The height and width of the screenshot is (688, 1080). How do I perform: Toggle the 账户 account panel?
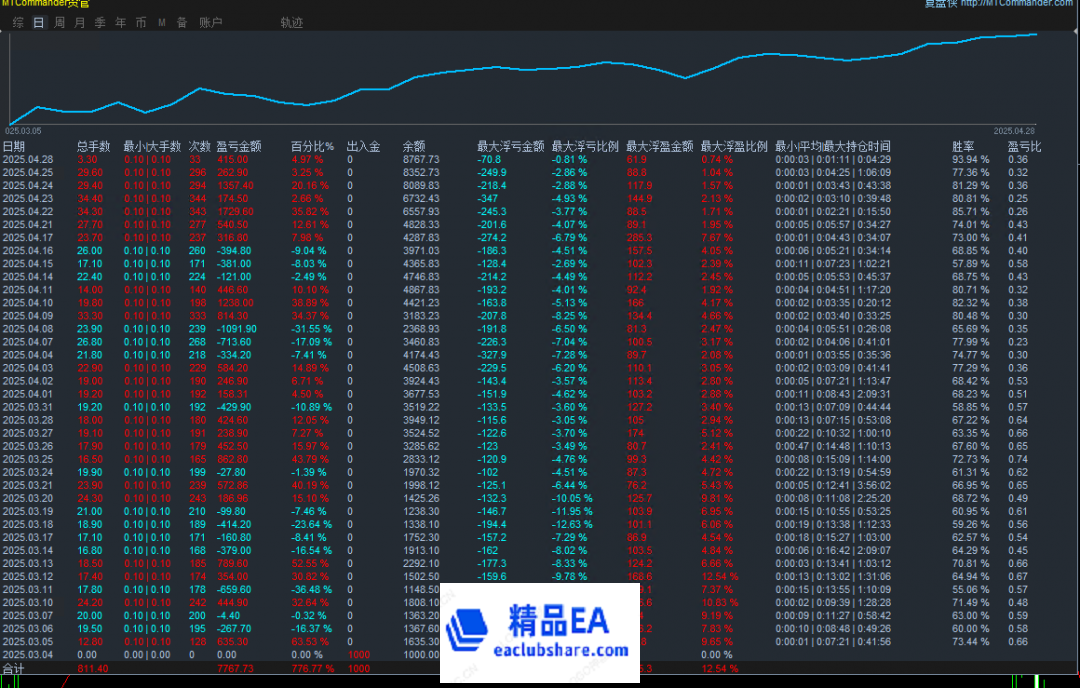210,21
